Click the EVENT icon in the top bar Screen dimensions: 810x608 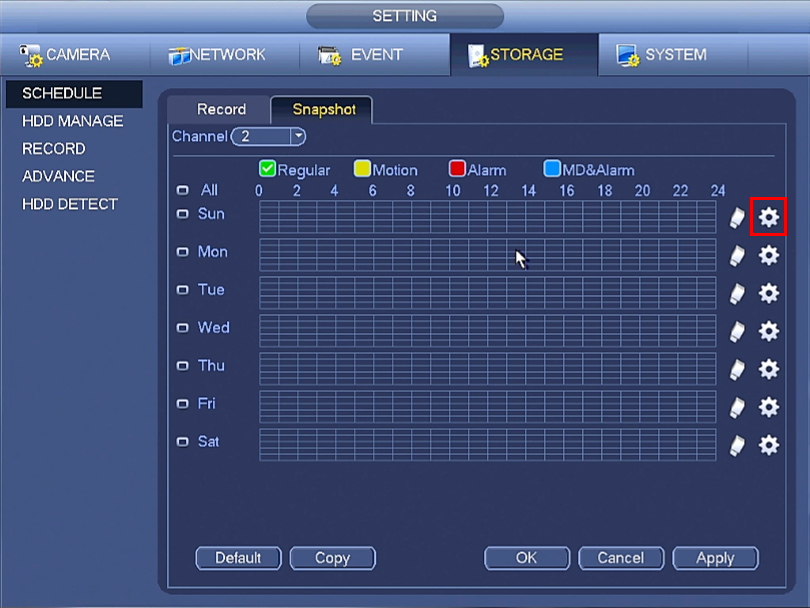329,55
